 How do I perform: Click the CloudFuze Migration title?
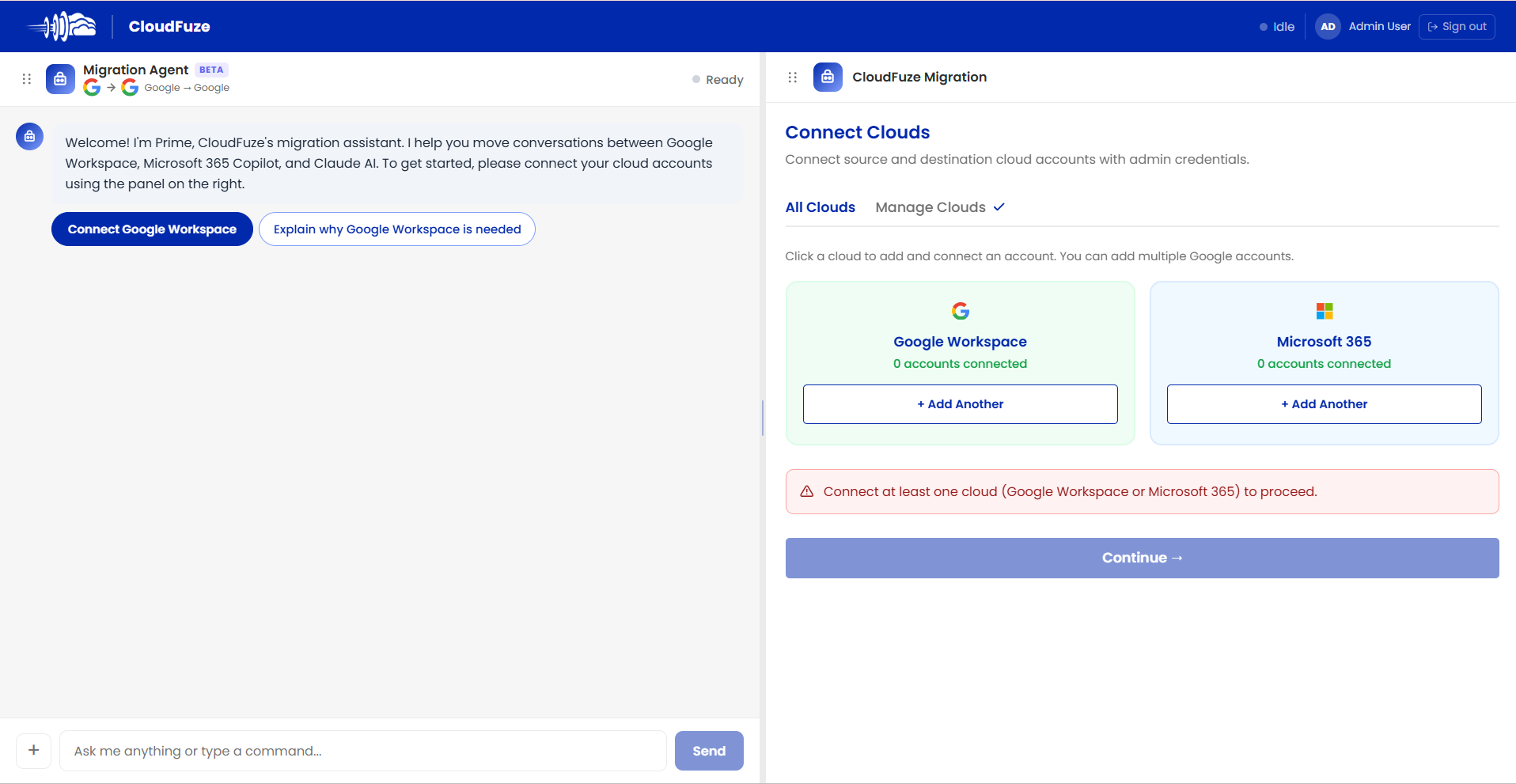point(919,77)
